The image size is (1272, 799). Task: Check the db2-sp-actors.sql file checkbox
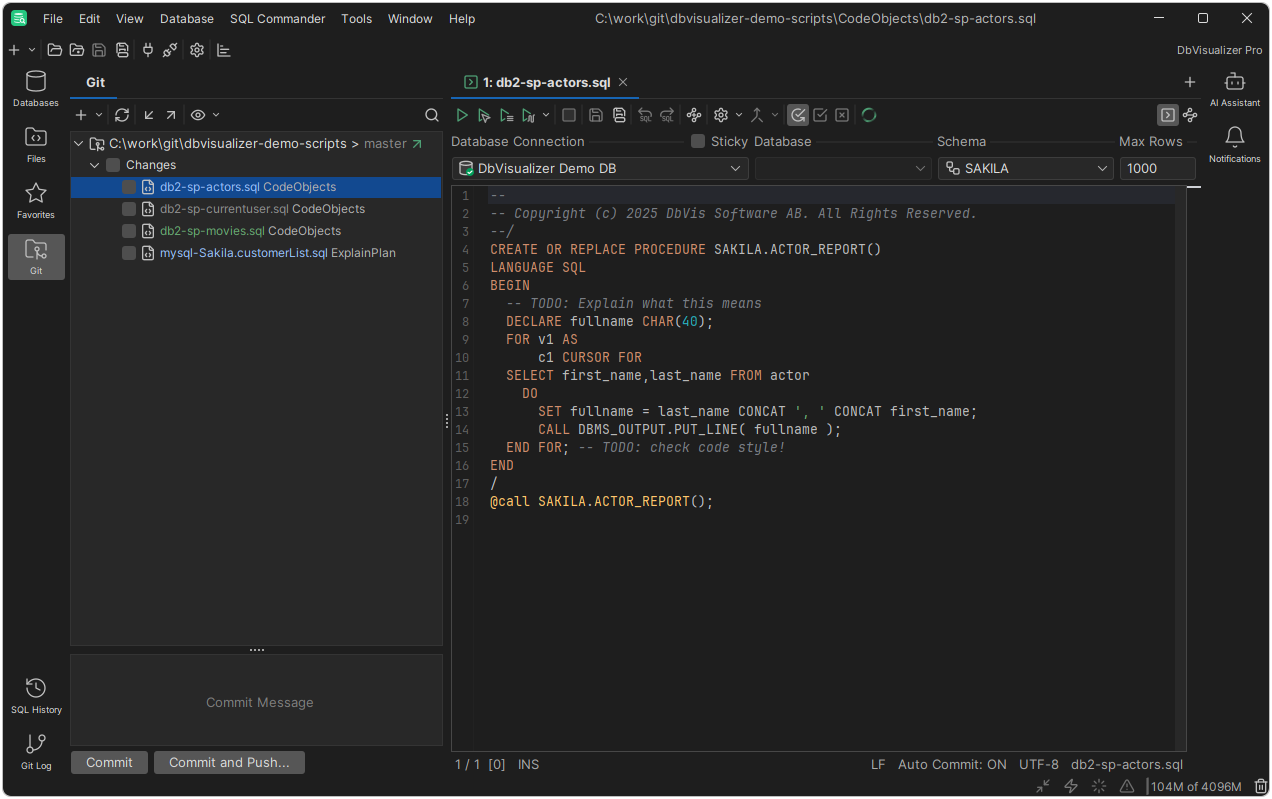tap(129, 187)
